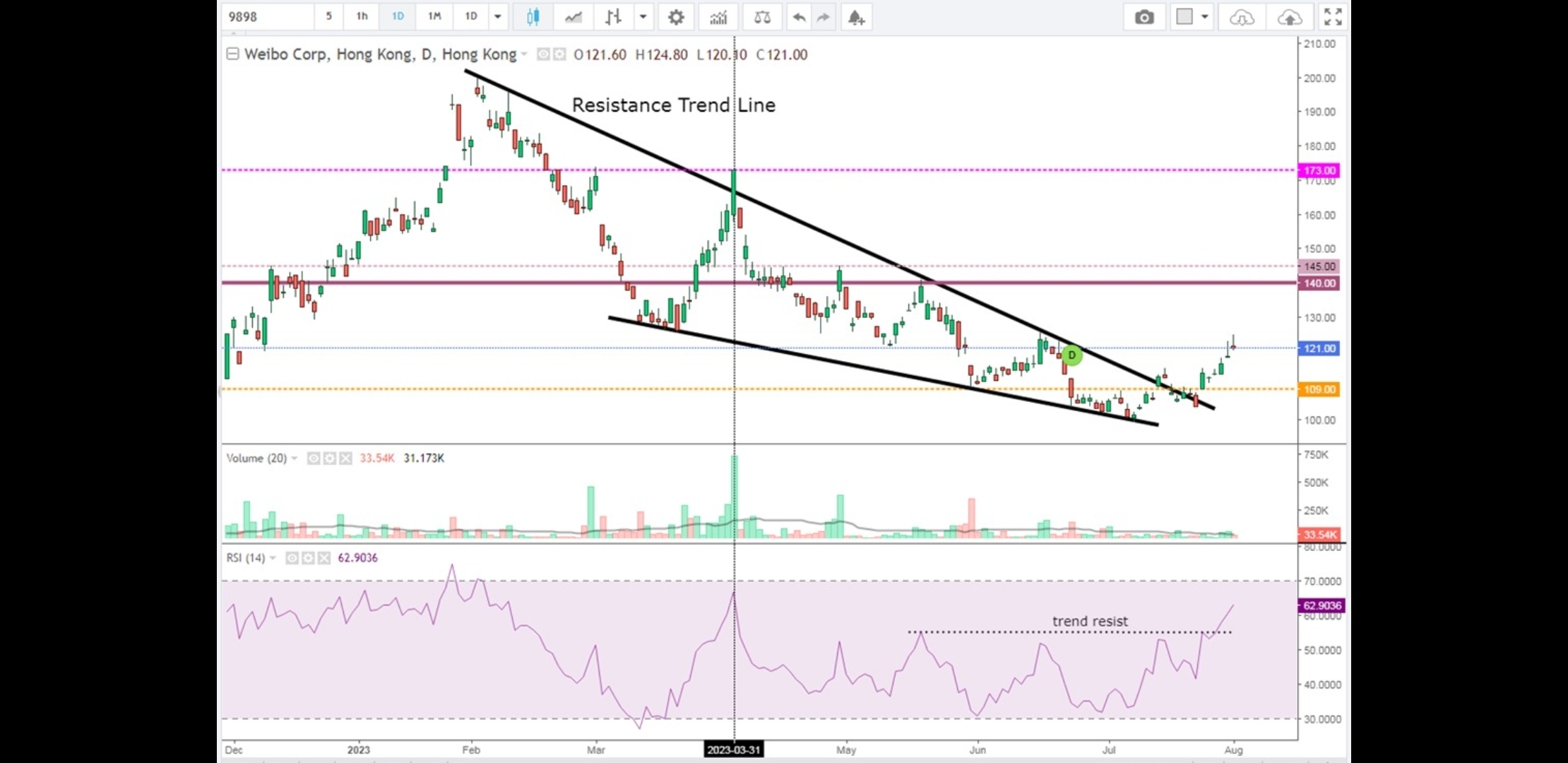Click the 9898 symbol input field
Image resolution: width=1568 pixels, height=763 pixels.
point(268,17)
